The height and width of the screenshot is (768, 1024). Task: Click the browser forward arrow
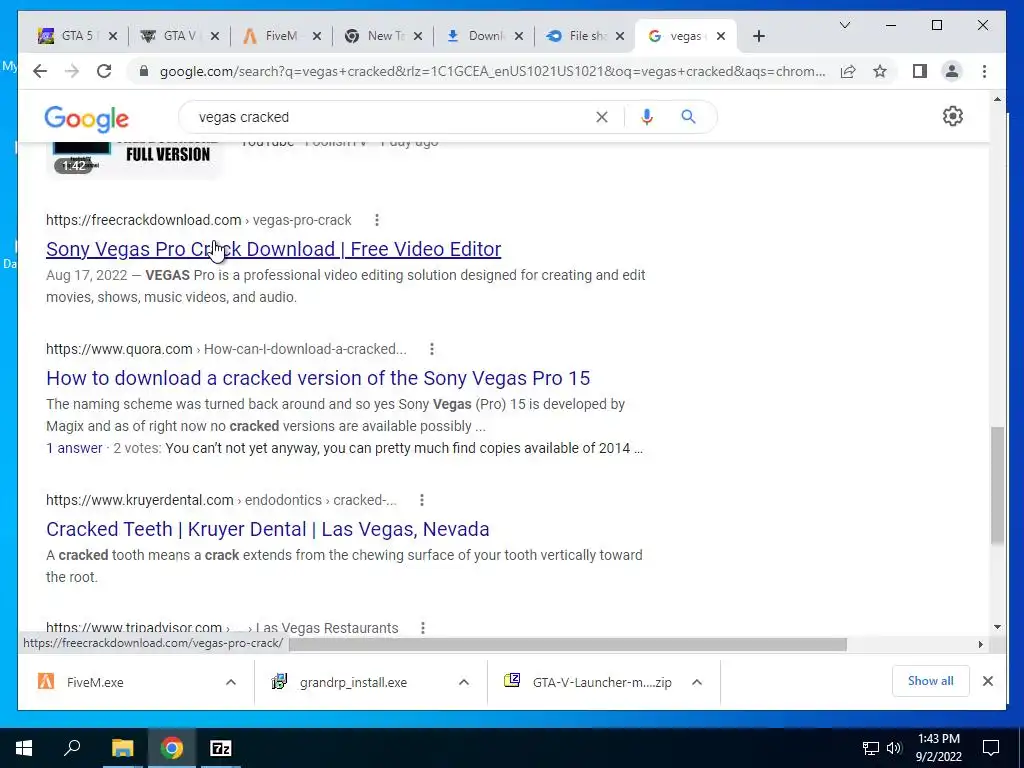72,71
